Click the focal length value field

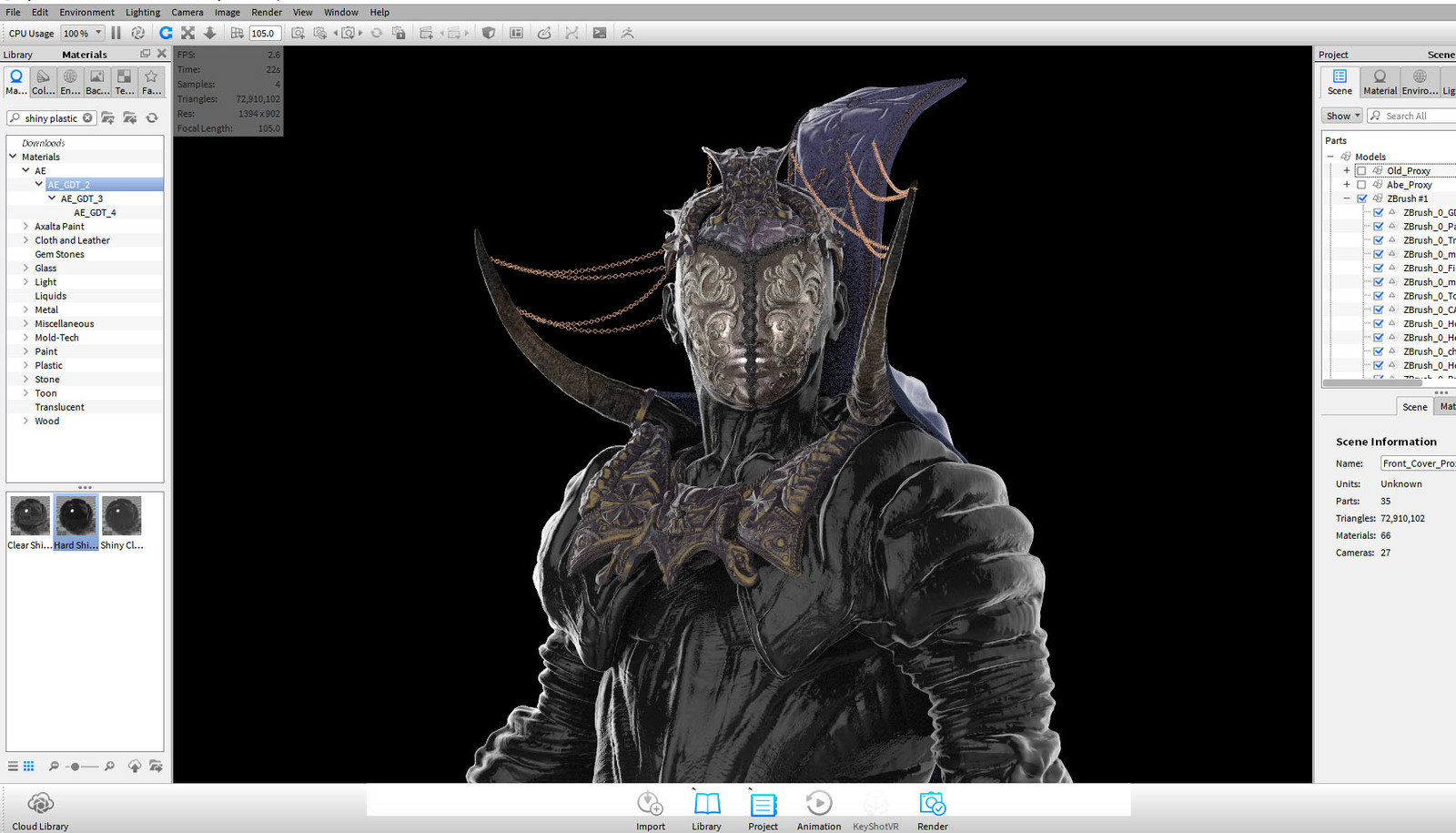coord(265,33)
